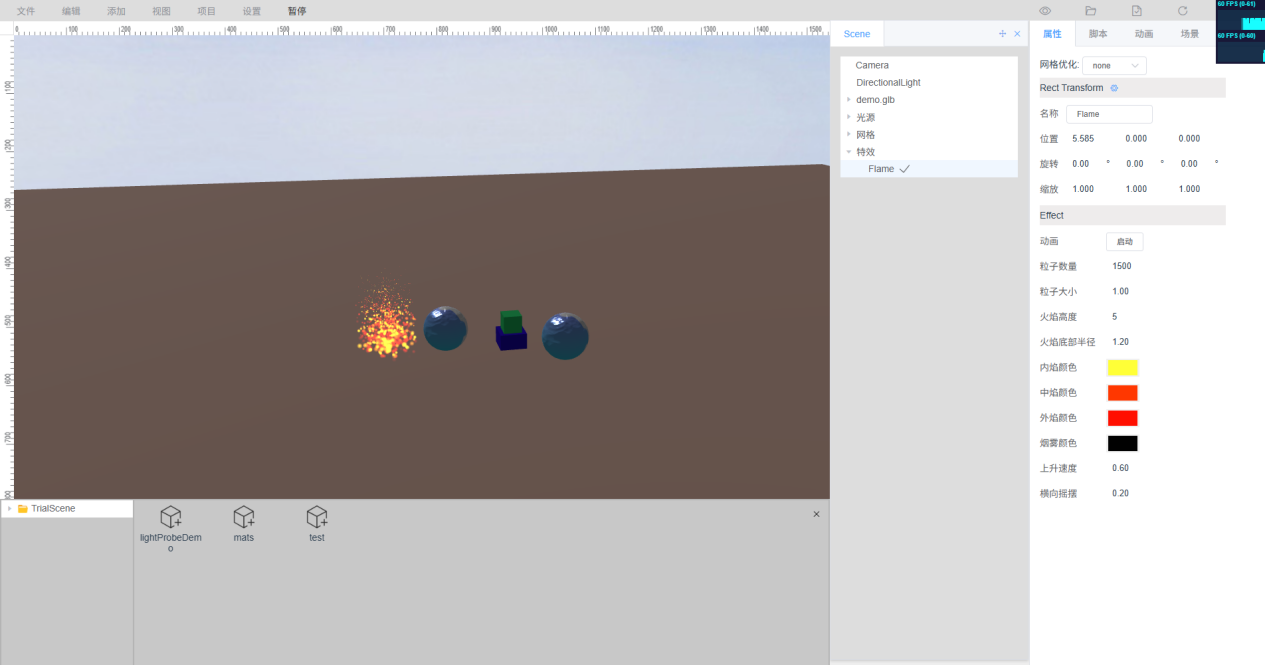Click the save document icon in top toolbar
Screen dimensions: 1265x665
pos(1137,11)
